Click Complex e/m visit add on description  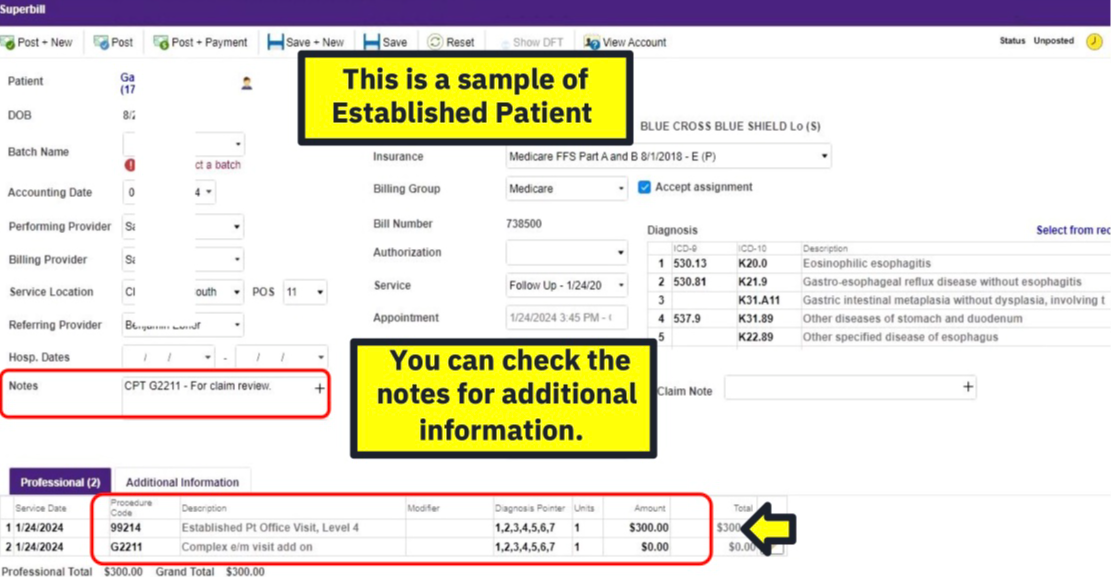tap(247, 547)
